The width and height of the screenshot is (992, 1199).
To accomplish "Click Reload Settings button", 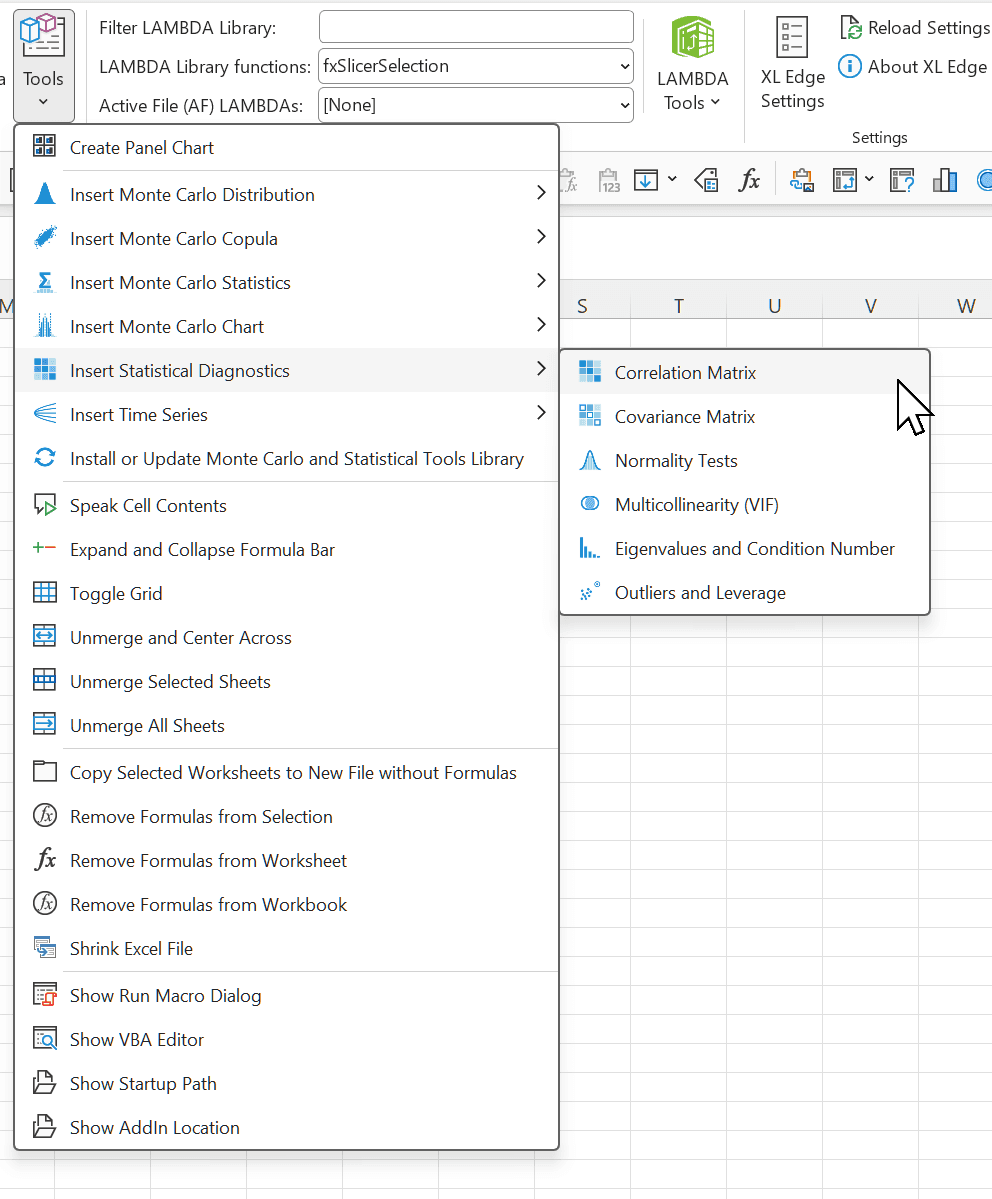I will coord(915,28).
